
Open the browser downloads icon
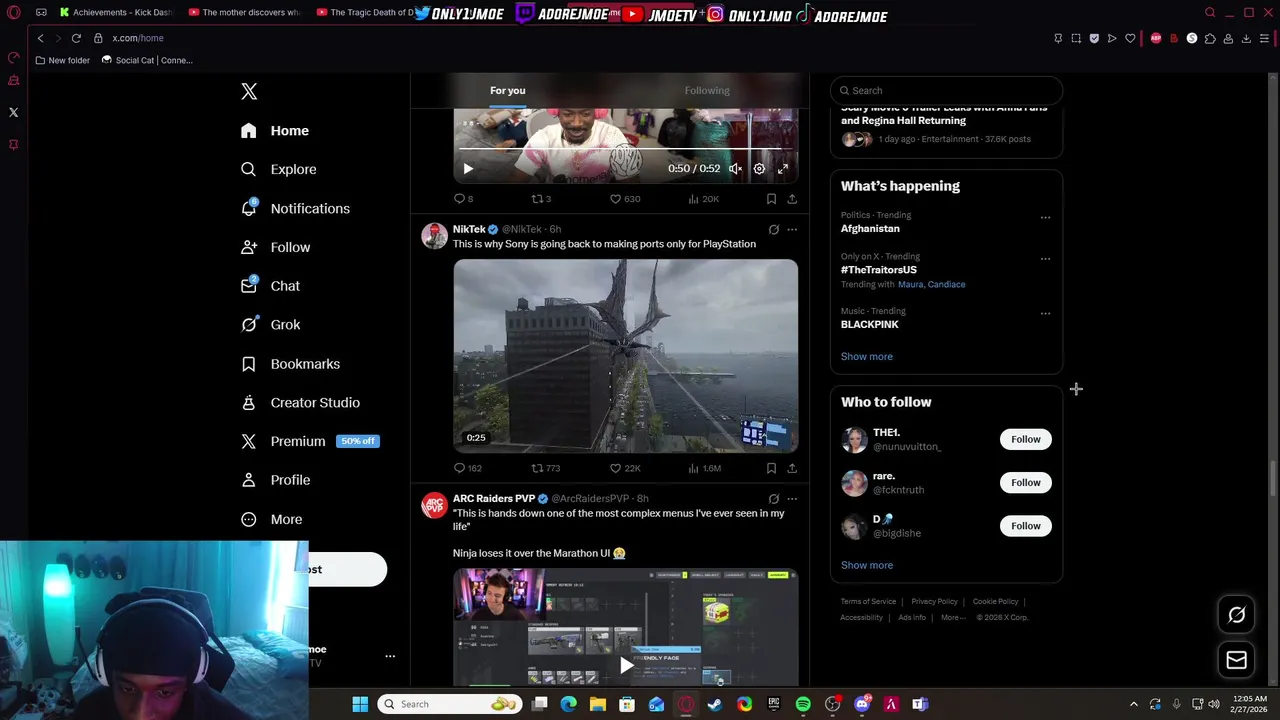click(1246, 38)
